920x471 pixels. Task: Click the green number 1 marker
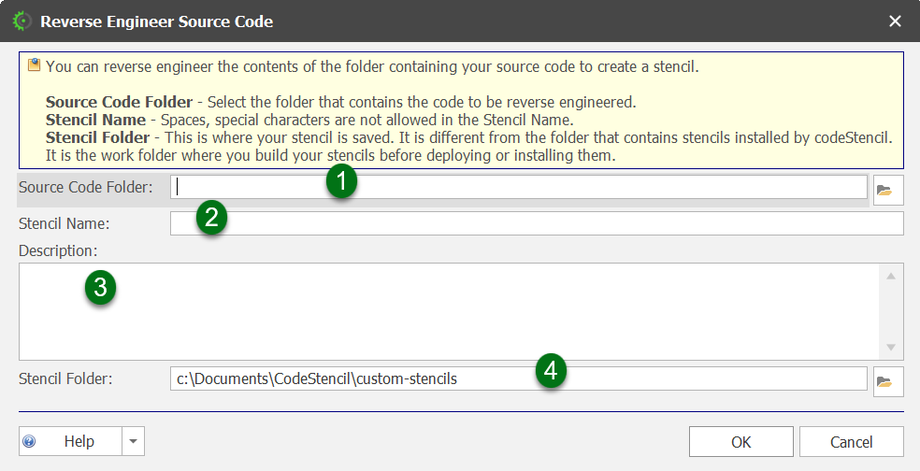[342, 183]
